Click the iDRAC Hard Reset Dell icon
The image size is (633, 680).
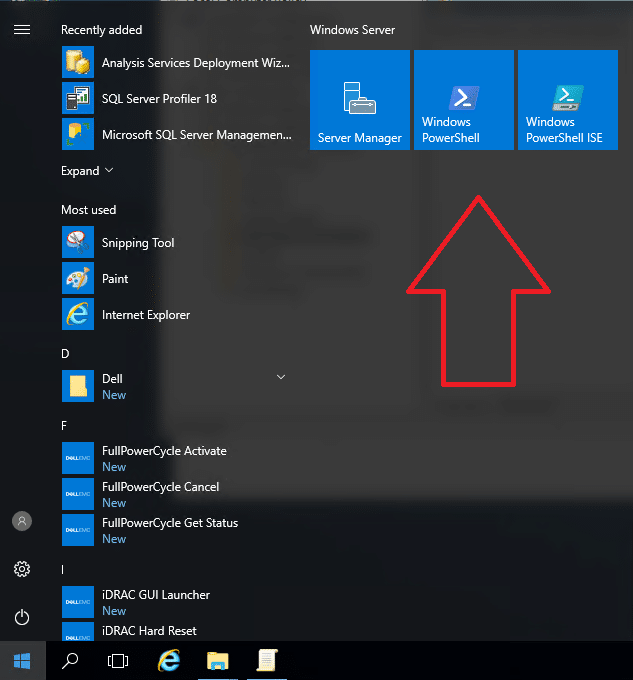click(x=78, y=631)
